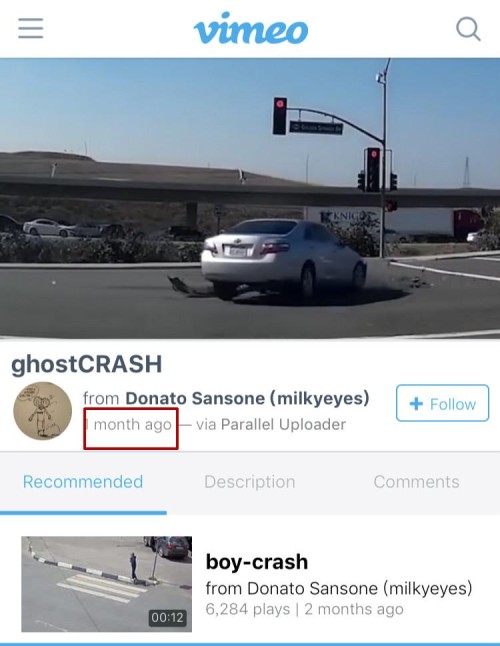
Task: Click the ghostCRASH video title
Action: 86,364
